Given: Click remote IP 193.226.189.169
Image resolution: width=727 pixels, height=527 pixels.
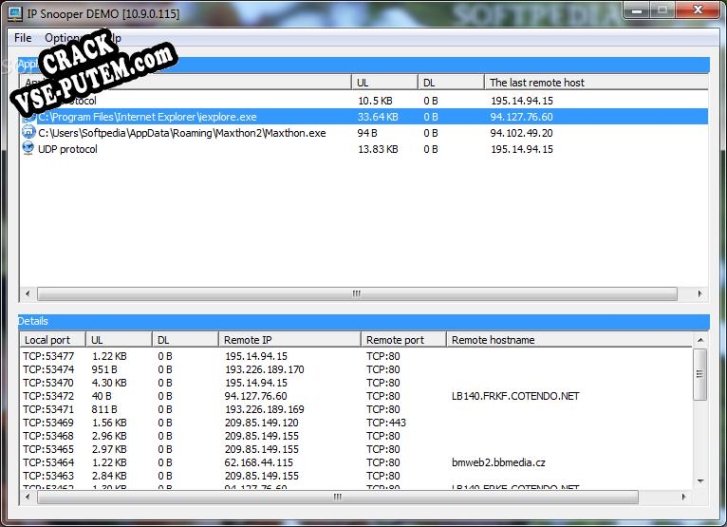Looking at the screenshot, I should click(264, 409).
